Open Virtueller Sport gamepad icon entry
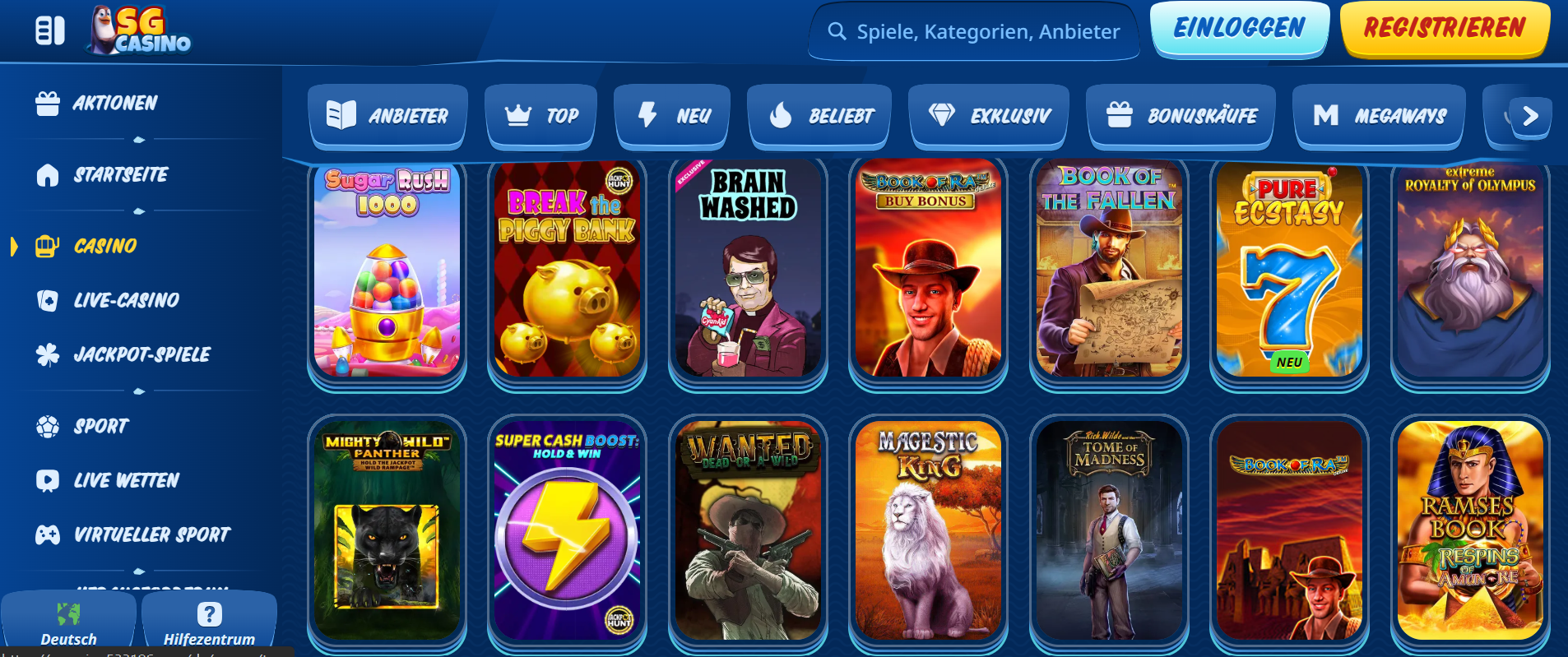The width and height of the screenshot is (1568, 657). coord(48,534)
